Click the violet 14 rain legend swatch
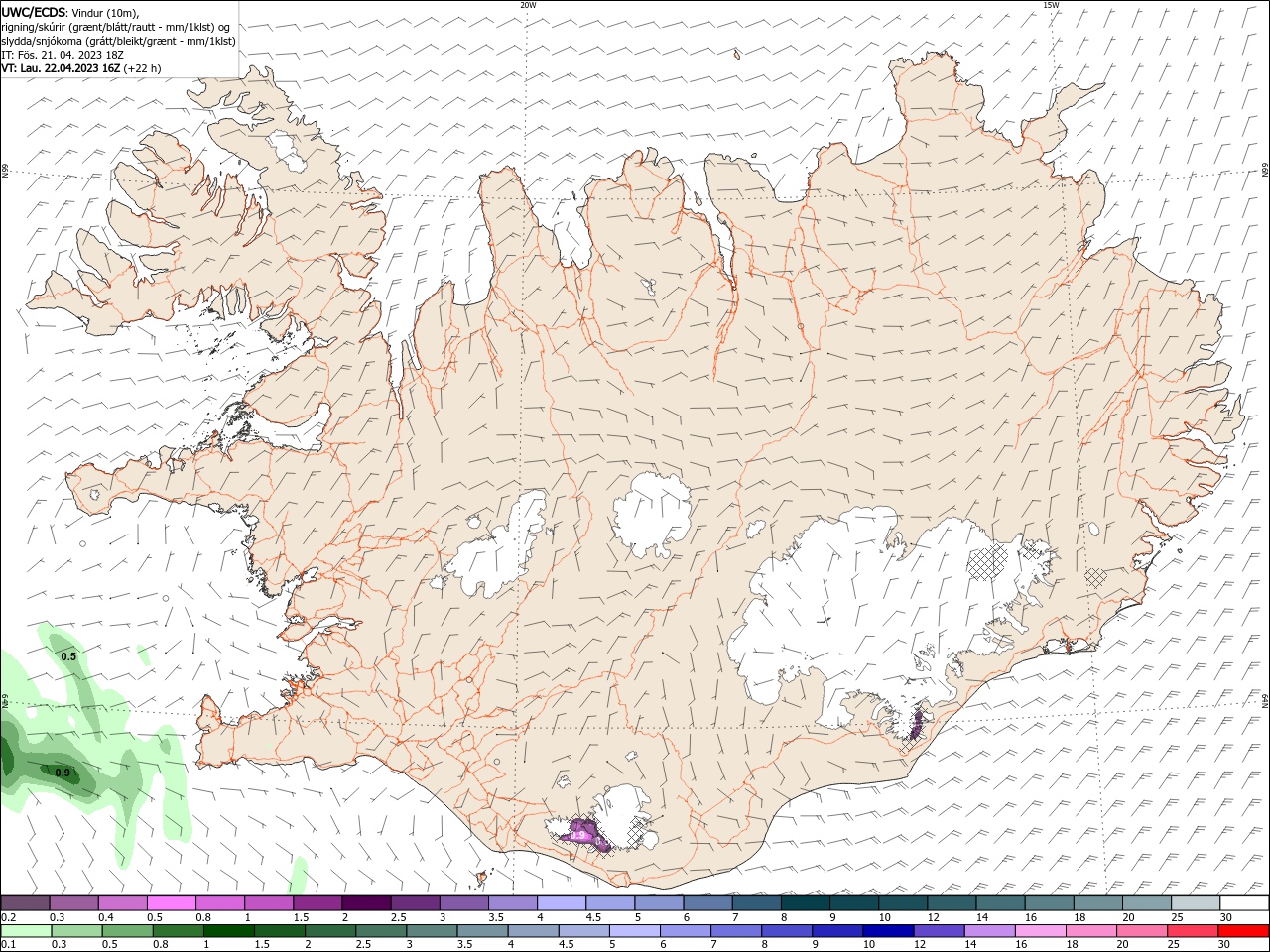Image resolution: width=1270 pixels, height=952 pixels. (x=989, y=931)
